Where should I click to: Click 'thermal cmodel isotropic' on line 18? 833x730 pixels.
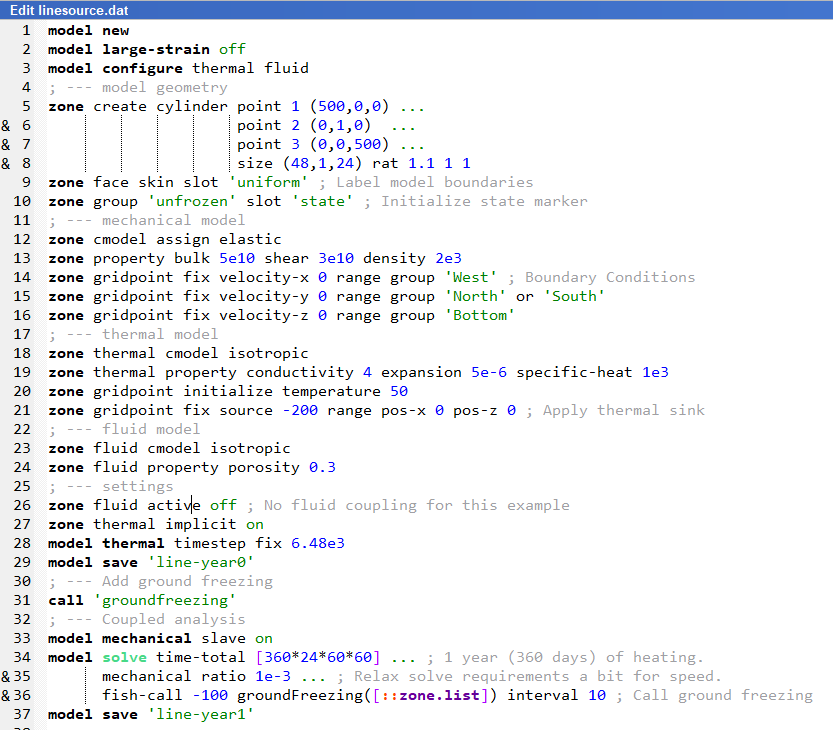tap(201, 353)
